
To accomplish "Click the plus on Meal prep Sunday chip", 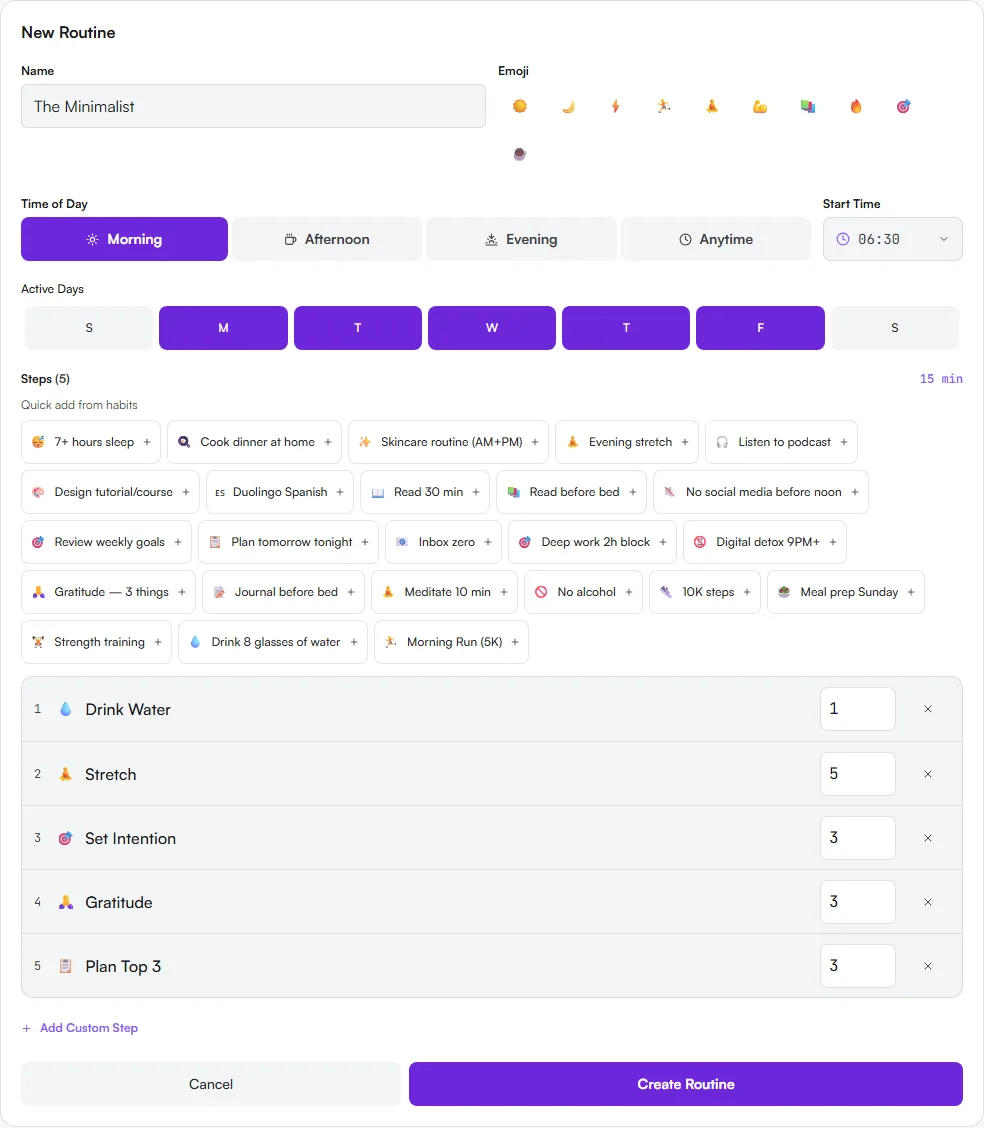I will [x=911, y=592].
